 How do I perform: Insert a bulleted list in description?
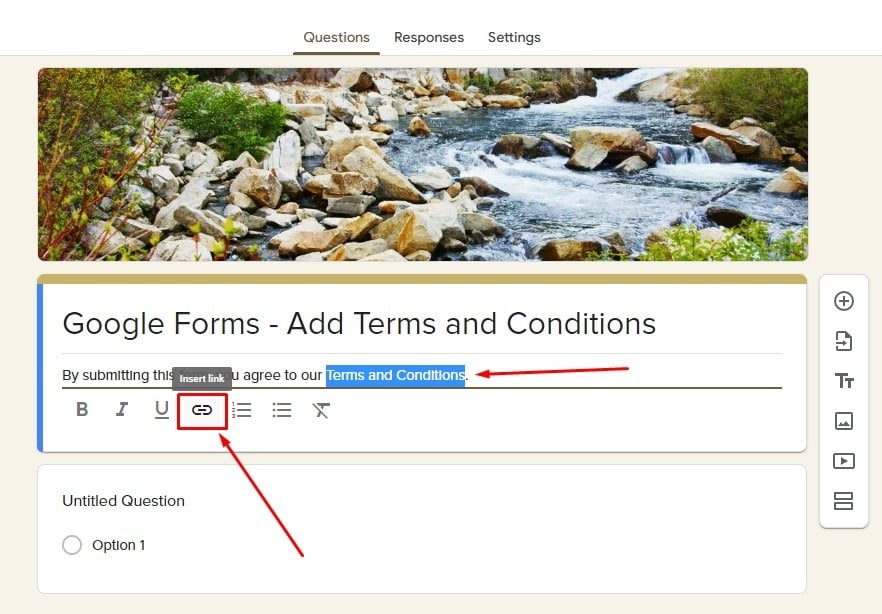282,410
